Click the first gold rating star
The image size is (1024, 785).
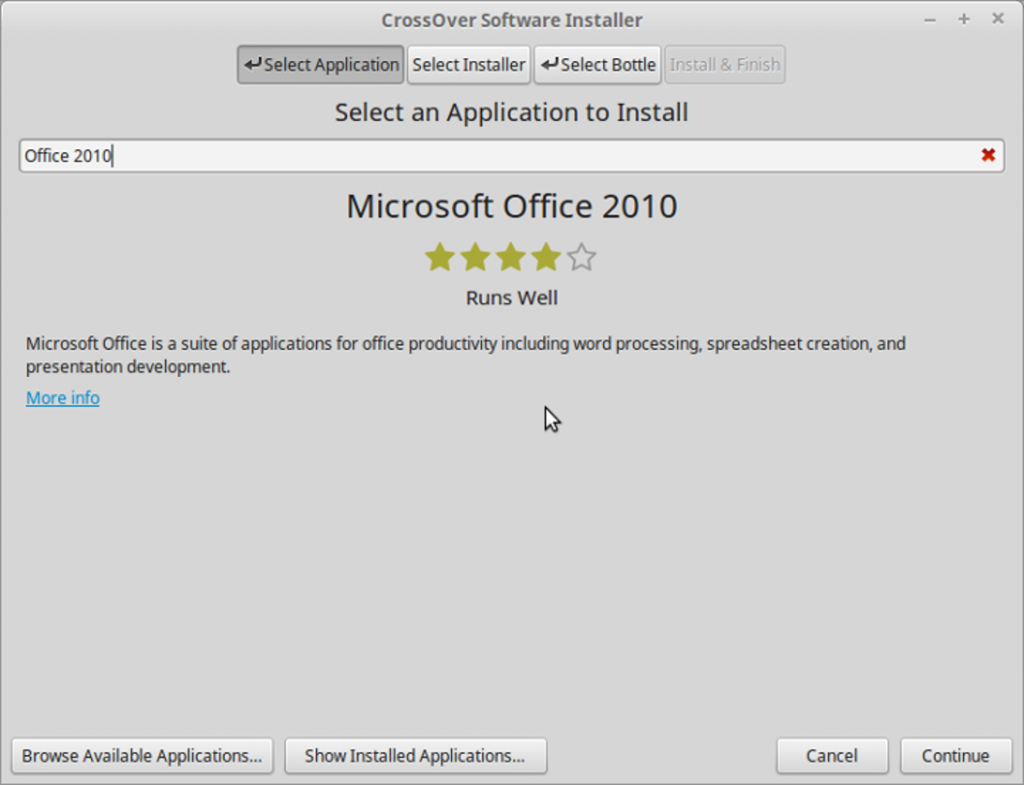click(x=440, y=257)
